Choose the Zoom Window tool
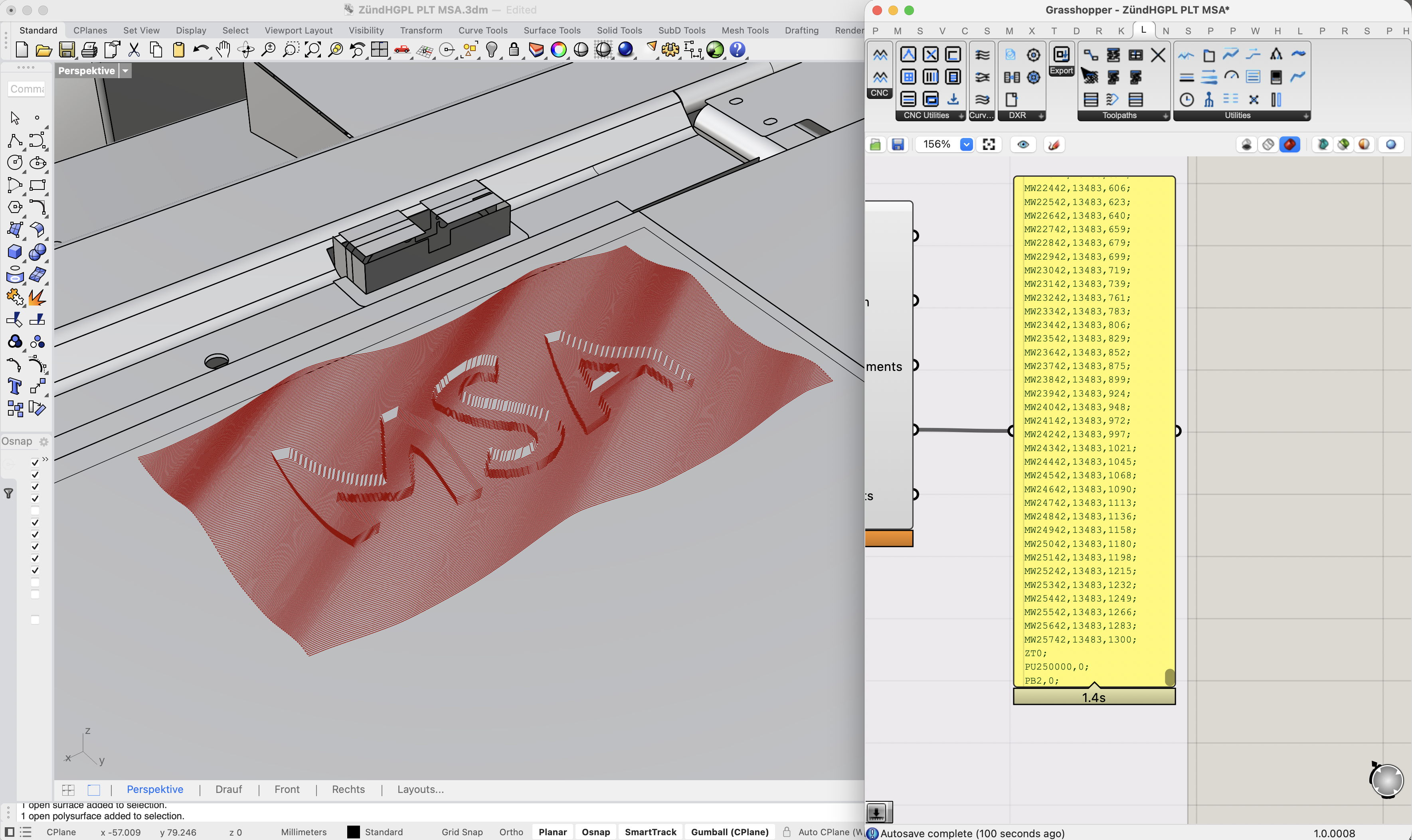 (x=291, y=50)
